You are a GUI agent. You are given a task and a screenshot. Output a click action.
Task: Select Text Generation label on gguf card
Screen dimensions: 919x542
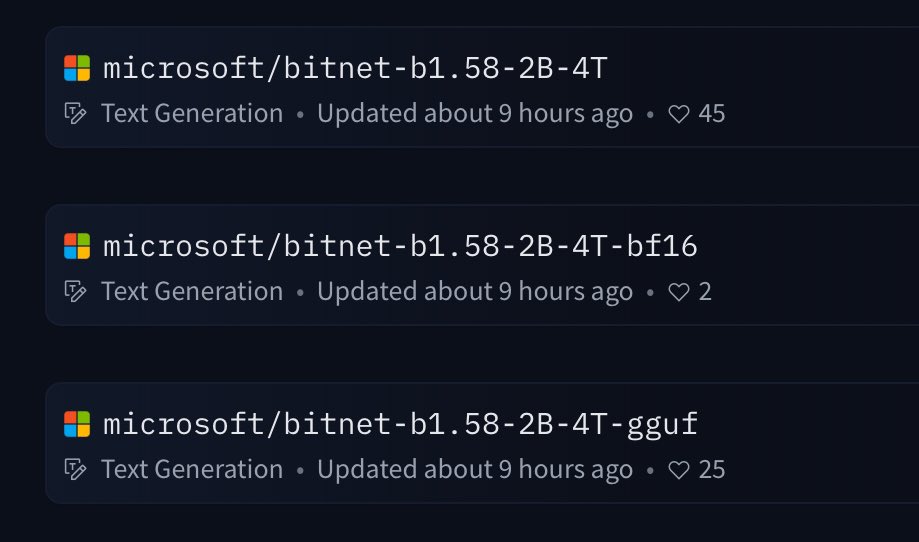coord(192,470)
